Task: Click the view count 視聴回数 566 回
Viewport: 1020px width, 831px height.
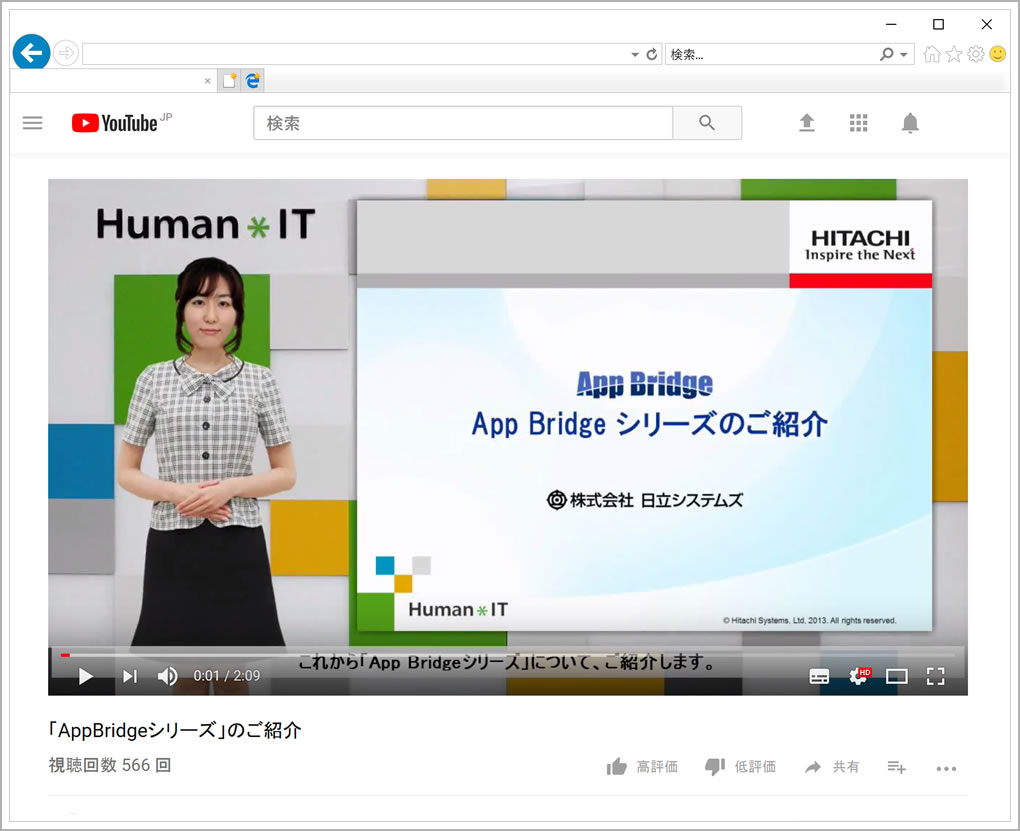Action: coord(110,765)
